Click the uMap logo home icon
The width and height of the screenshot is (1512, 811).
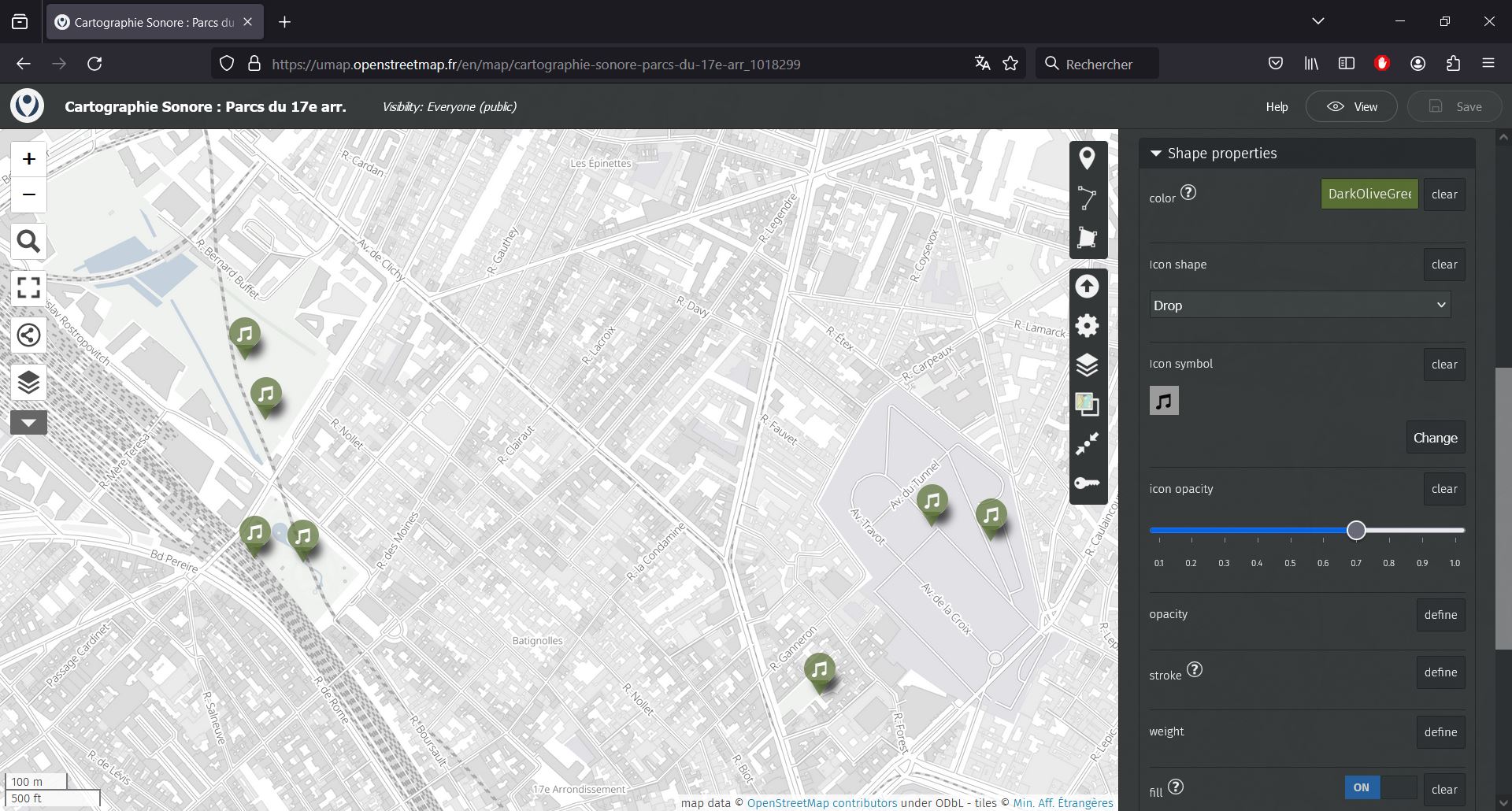tap(28, 106)
